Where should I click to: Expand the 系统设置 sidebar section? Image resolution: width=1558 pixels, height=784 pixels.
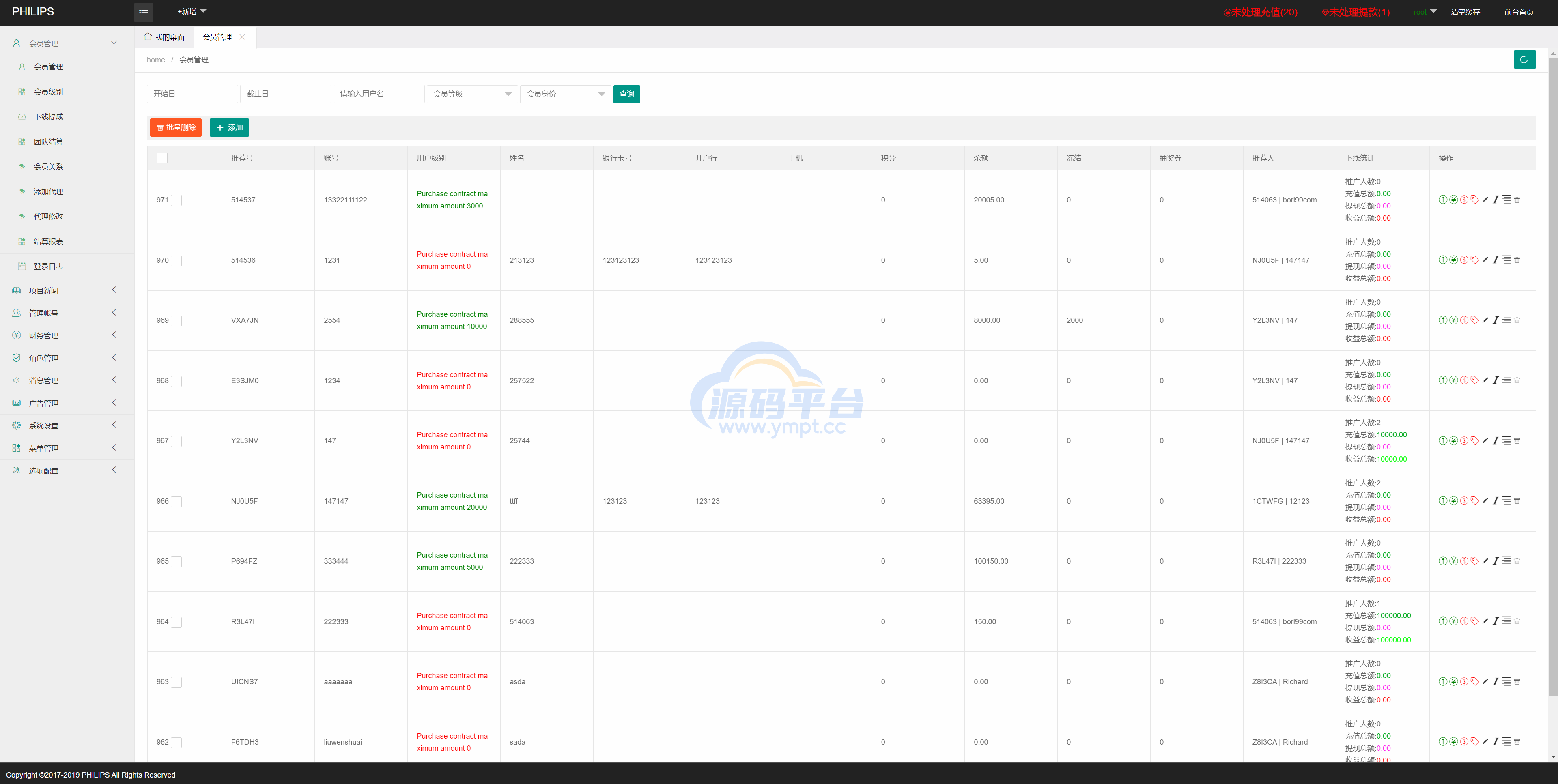67,425
